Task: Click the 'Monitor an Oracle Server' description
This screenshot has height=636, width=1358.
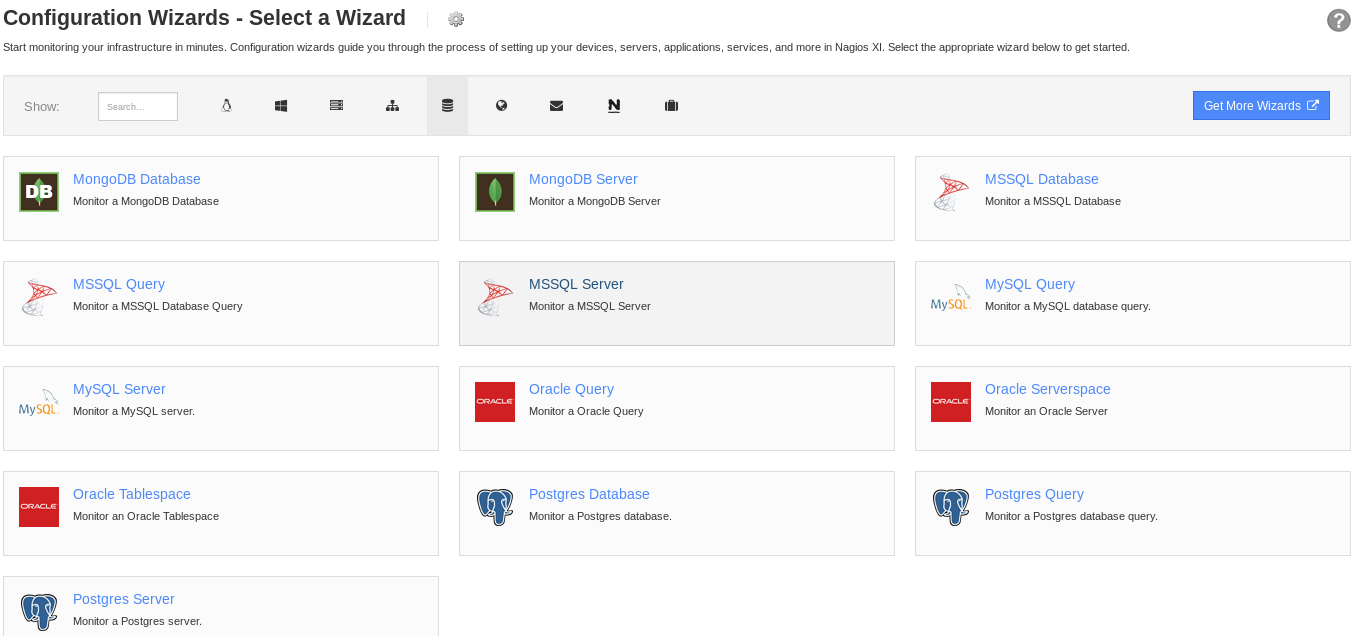Action: (1046, 411)
